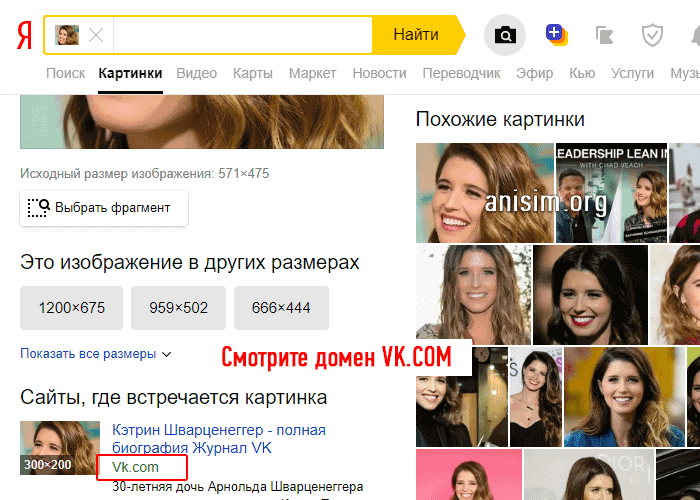700x500 pixels.
Task: Click the large uploaded image preview
Action: point(202,122)
